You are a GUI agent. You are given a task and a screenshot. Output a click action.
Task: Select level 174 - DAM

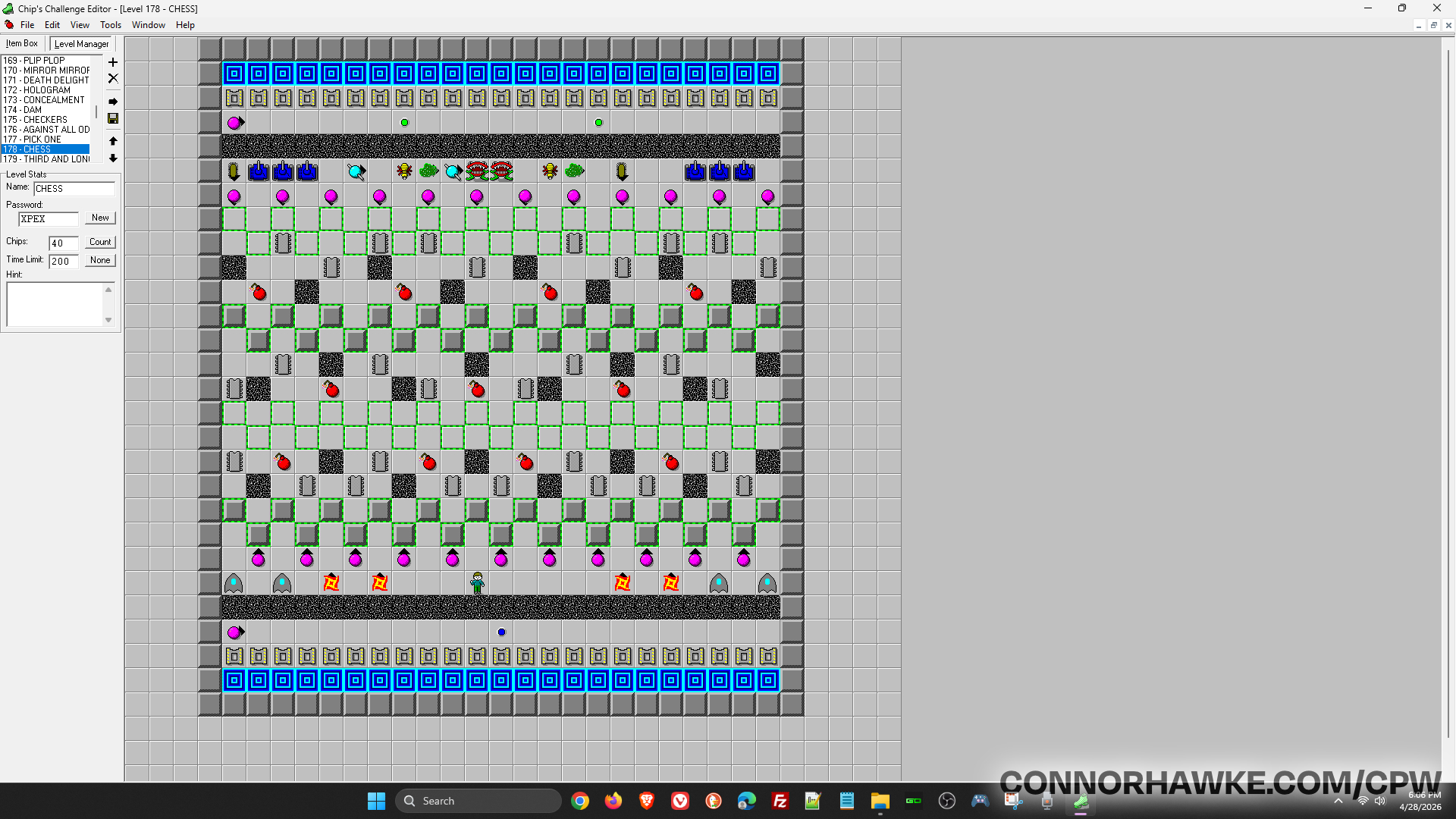(x=45, y=110)
